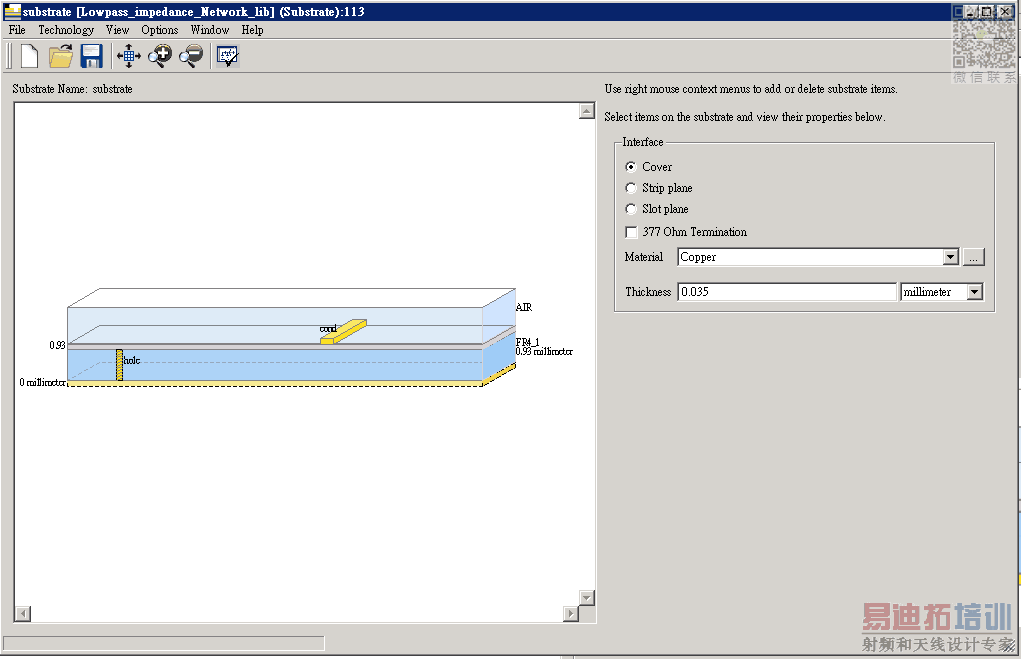The width and height of the screenshot is (1021, 659).
Task: Select the Cover interface radio button
Action: point(630,167)
